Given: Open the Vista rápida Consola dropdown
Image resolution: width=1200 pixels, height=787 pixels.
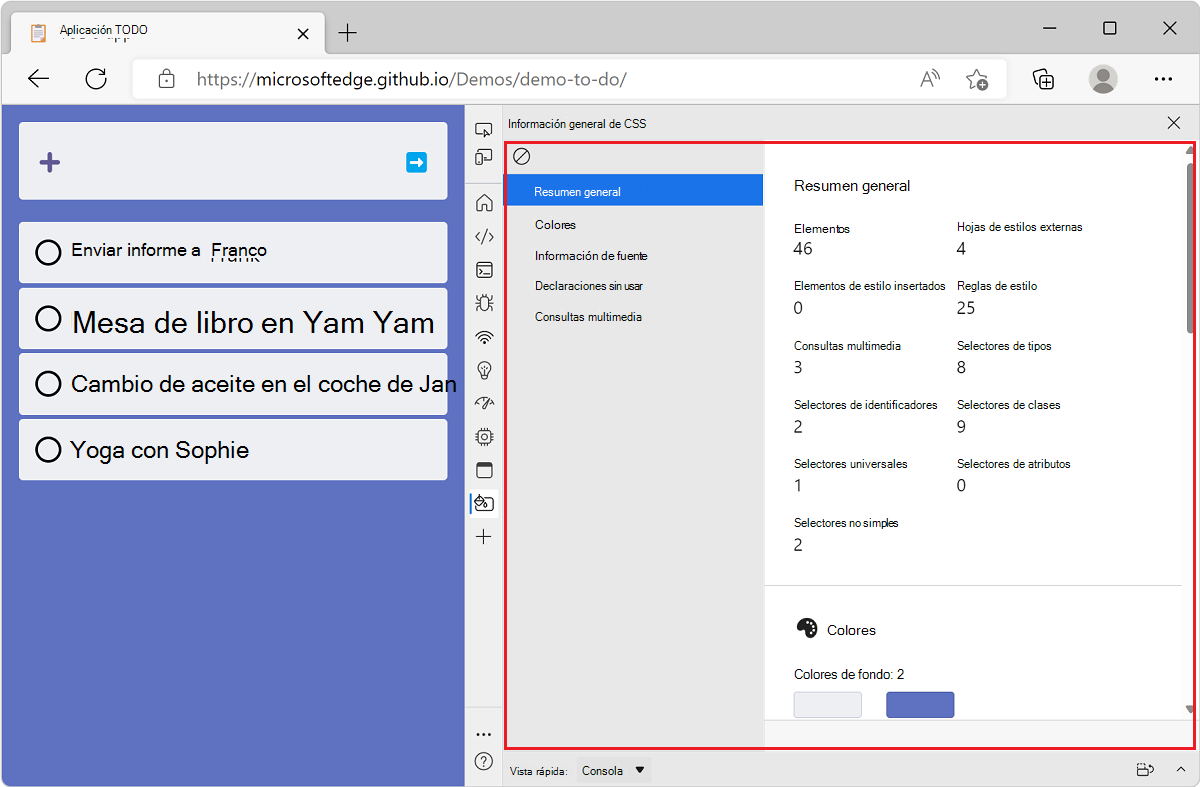Looking at the screenshot, I should click(615, 771).
